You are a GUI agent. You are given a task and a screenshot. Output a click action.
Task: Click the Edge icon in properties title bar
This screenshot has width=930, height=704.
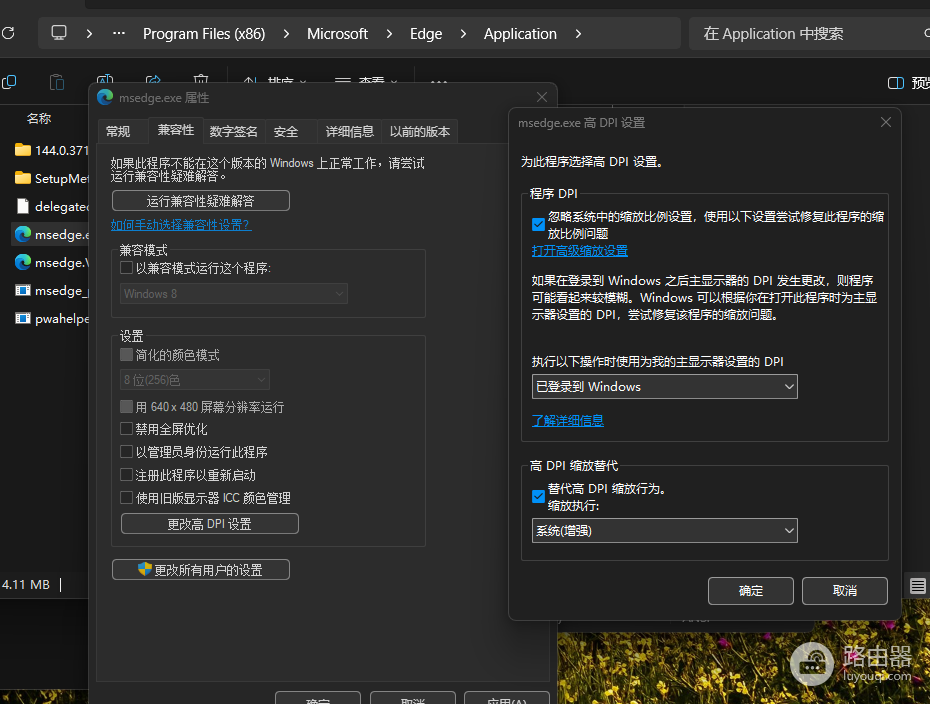pyautogui.click(x=105, y=97)
